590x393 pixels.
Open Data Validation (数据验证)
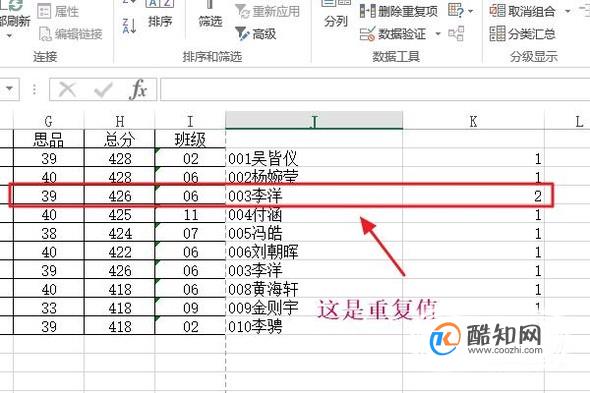[393, 34]
